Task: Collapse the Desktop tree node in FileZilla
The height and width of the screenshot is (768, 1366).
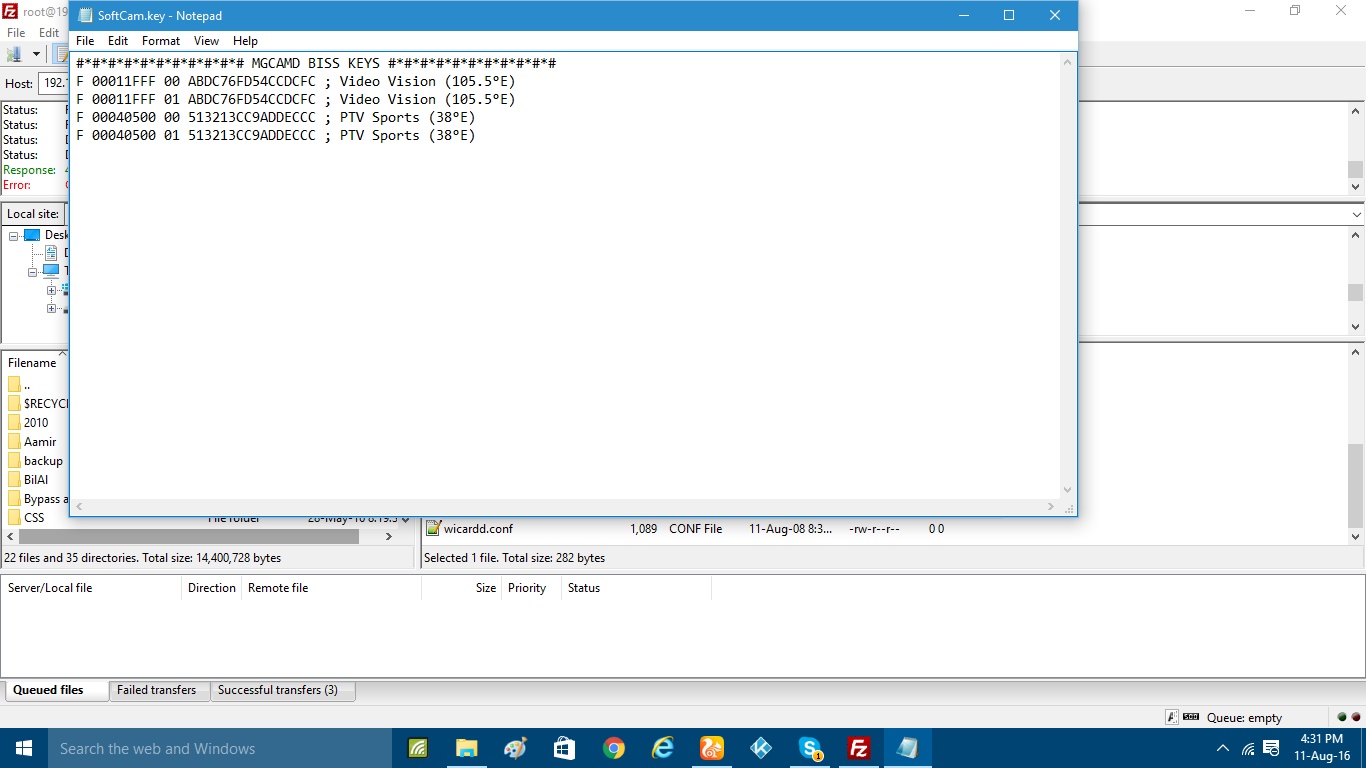Action: click(15, 236)
